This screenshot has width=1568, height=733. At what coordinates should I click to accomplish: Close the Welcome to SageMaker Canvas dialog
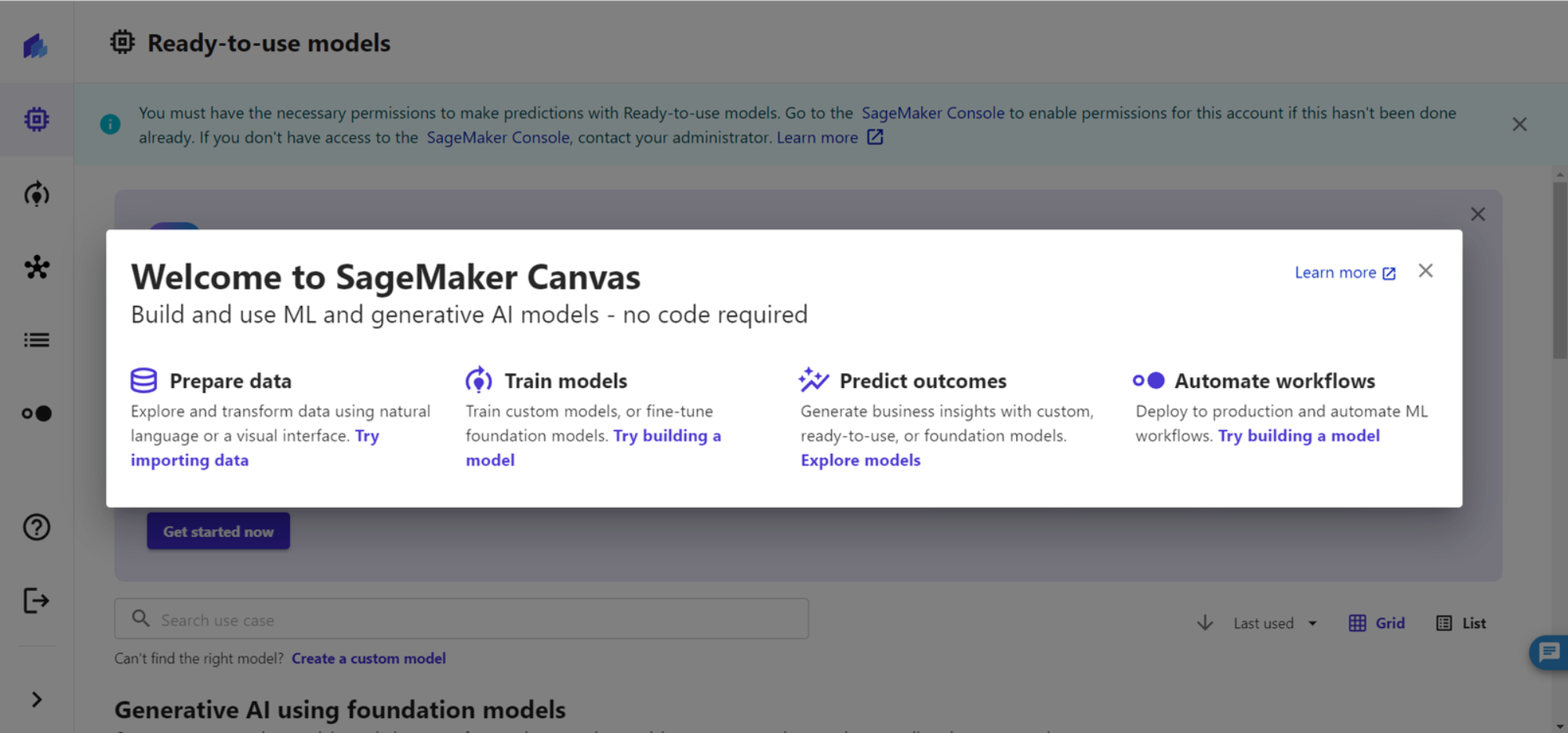(1425, 270)
